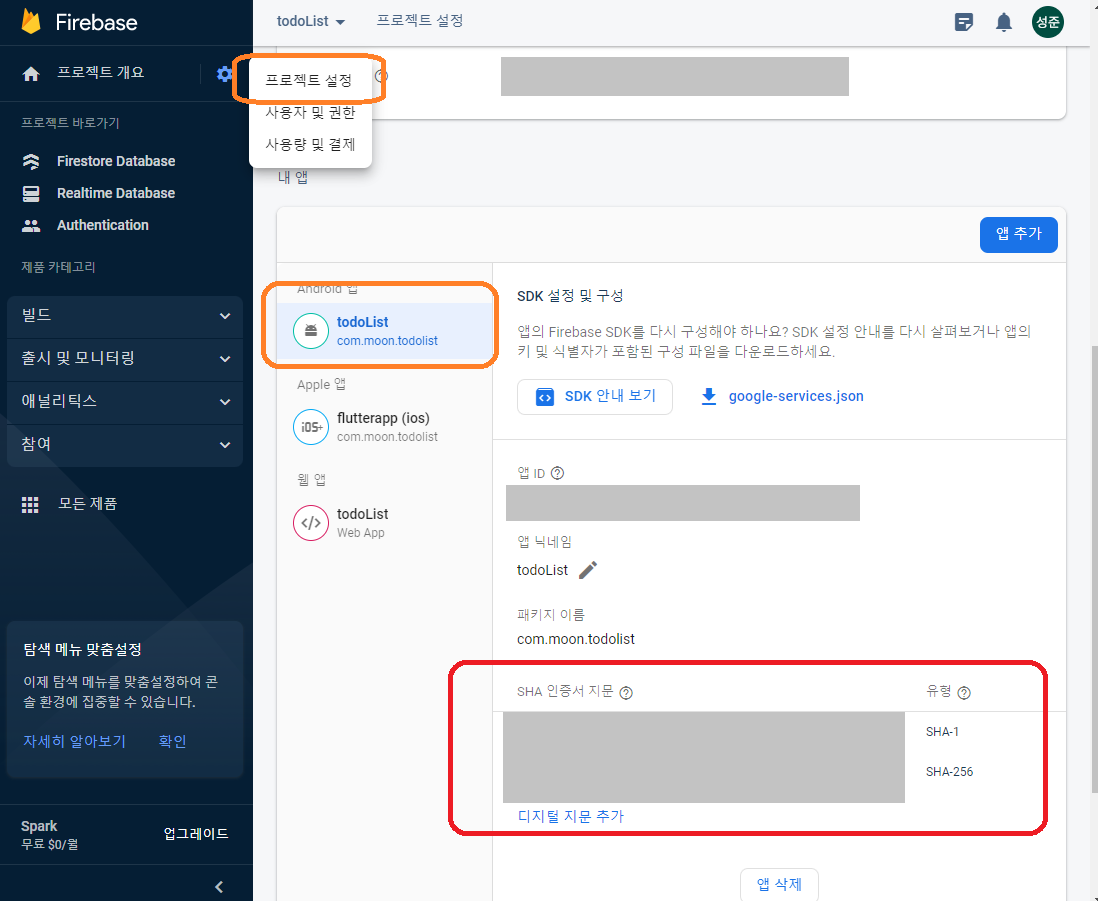Select the iOS flutterapp app
The image size is (1098, 901).
pos(385,427)
